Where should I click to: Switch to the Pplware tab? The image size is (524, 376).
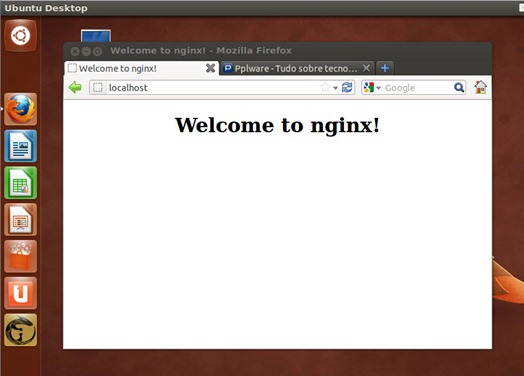(x=297, y=68)
